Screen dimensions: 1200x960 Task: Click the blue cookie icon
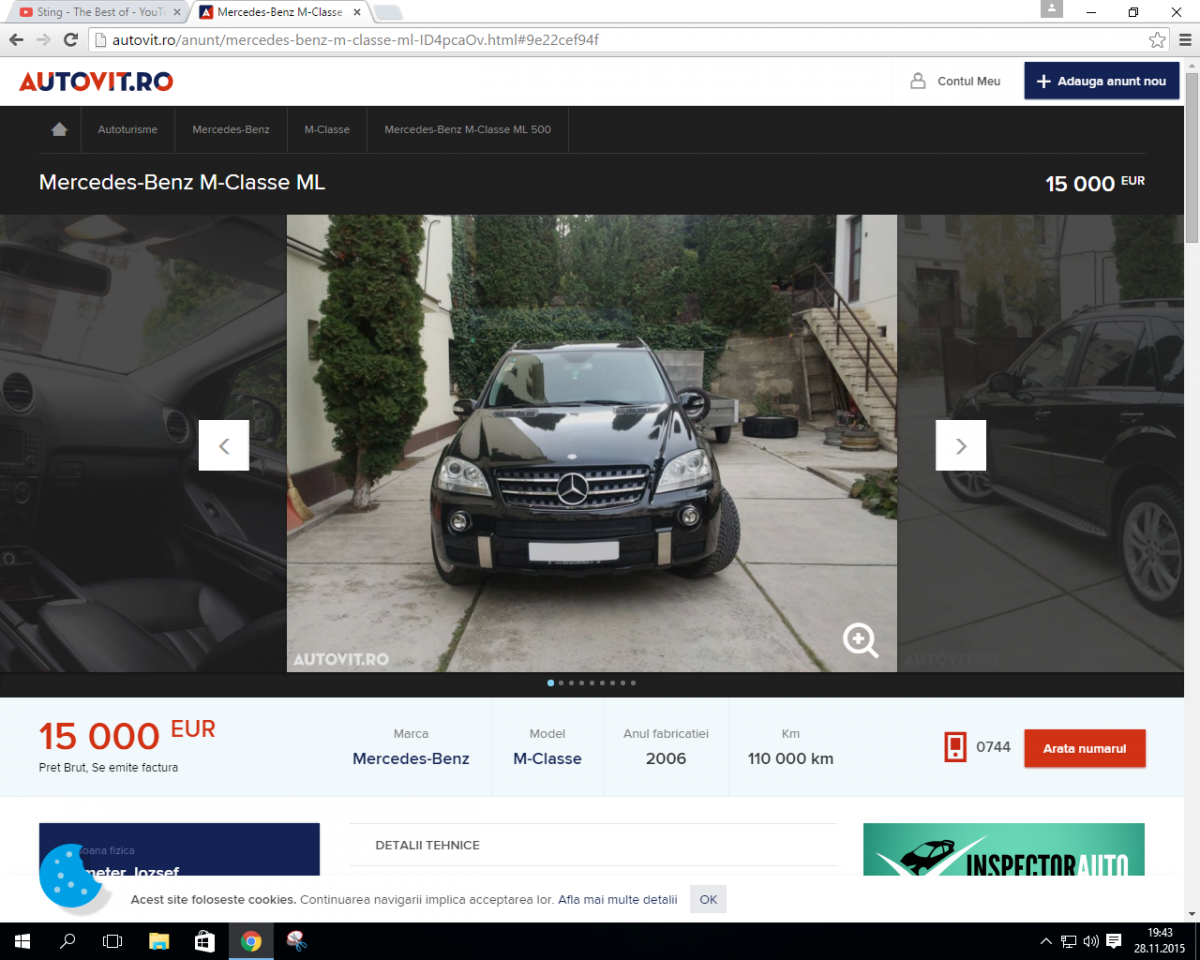[x=72, y=877]
